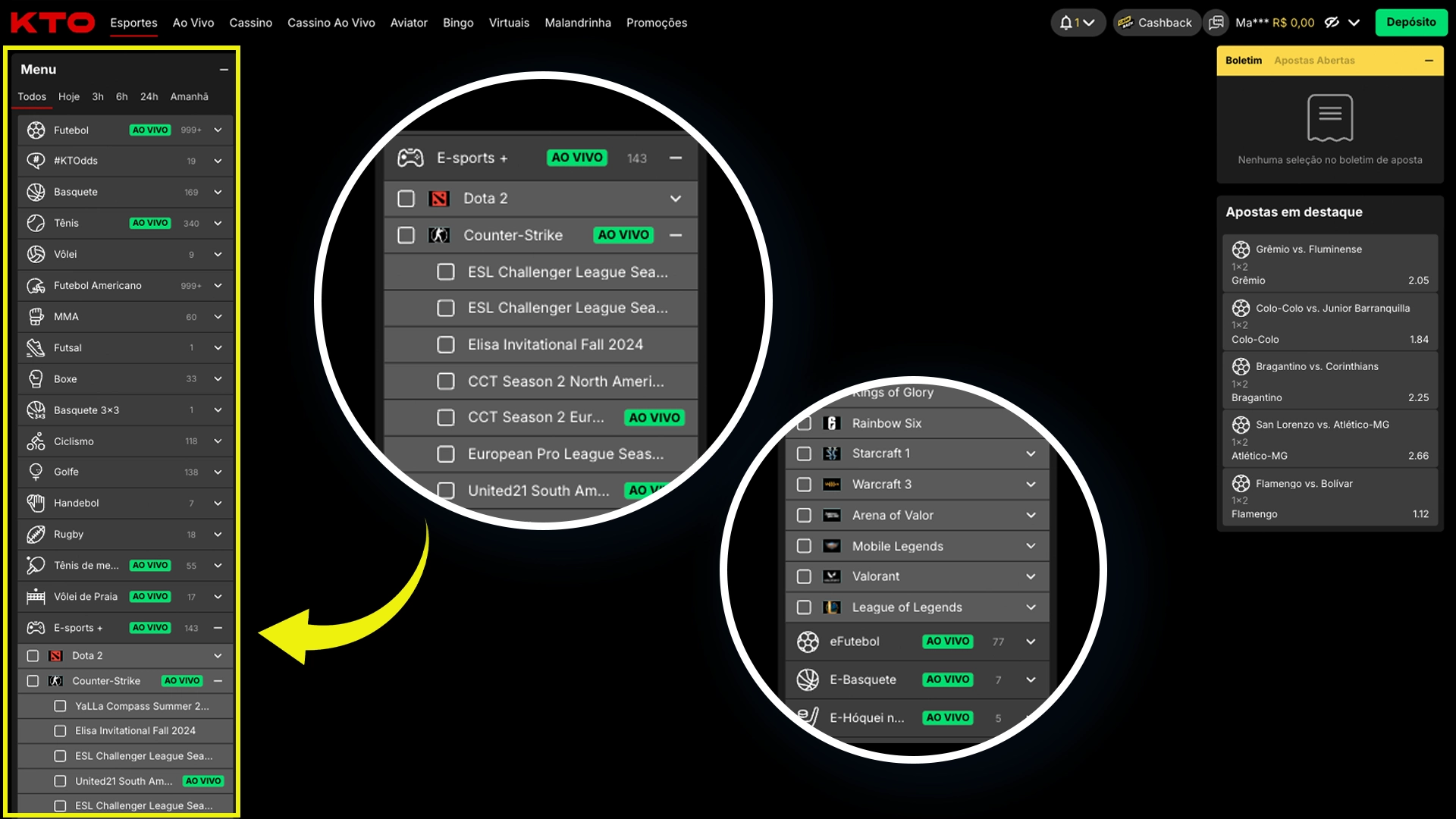The height and width of the screenshot is (819, 1456).
Task: Select the Futebol Americano helmet icon
Action: click(x=36, y=286)
